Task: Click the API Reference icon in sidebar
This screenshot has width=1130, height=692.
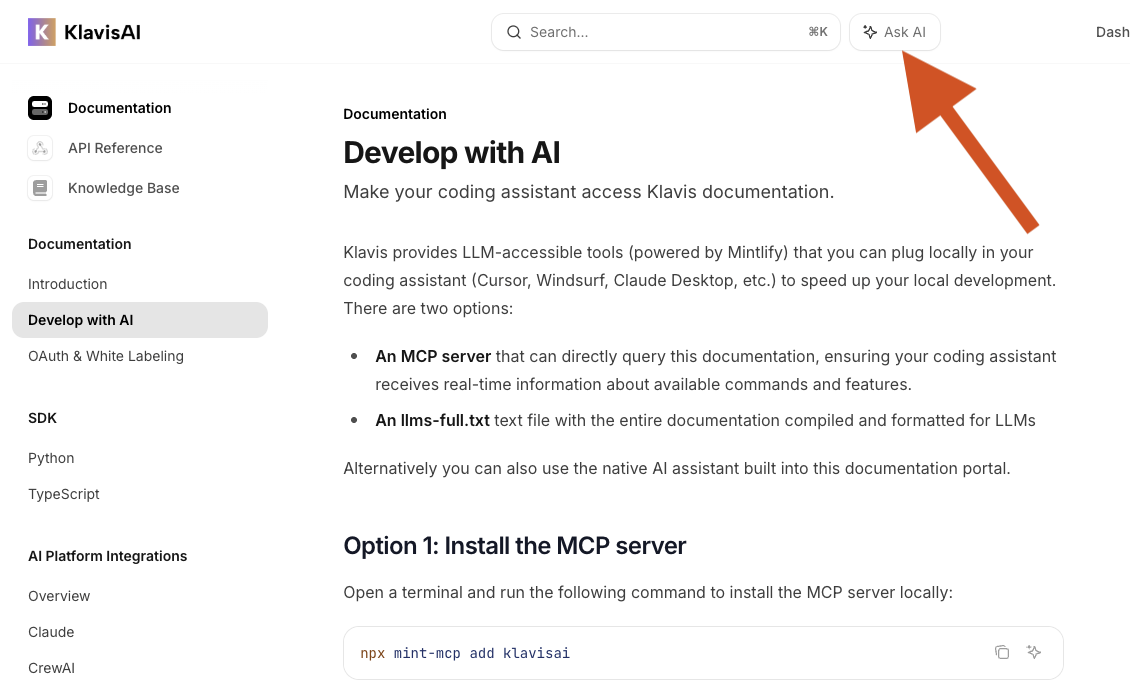Action: 40,148
